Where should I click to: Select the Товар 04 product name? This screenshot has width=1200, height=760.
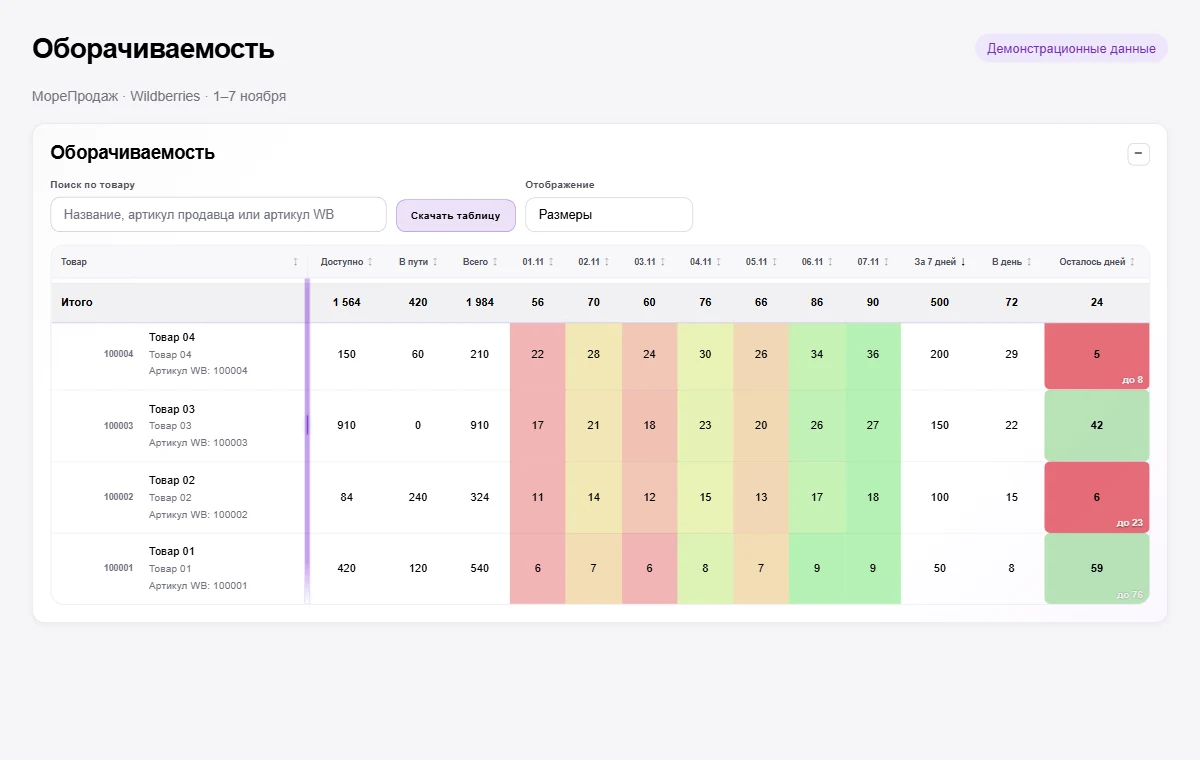[172, 338]
